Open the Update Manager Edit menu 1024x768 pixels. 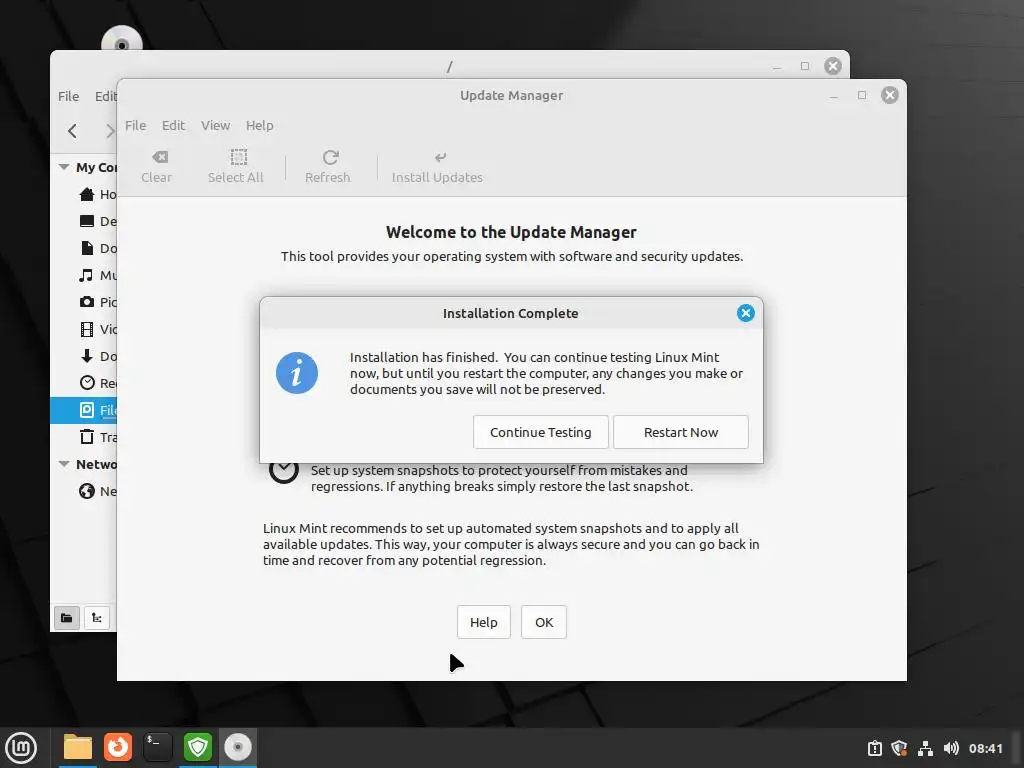tap(174, 125)
